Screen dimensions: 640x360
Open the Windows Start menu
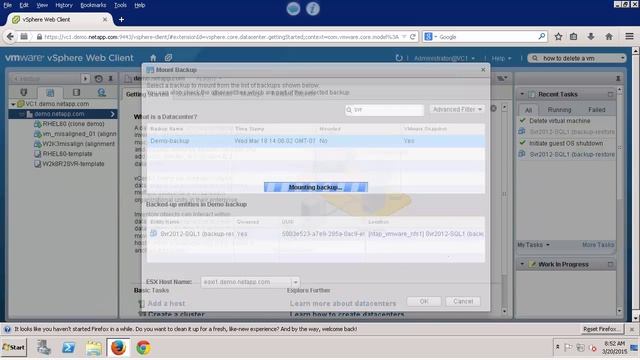pos(14,347)
